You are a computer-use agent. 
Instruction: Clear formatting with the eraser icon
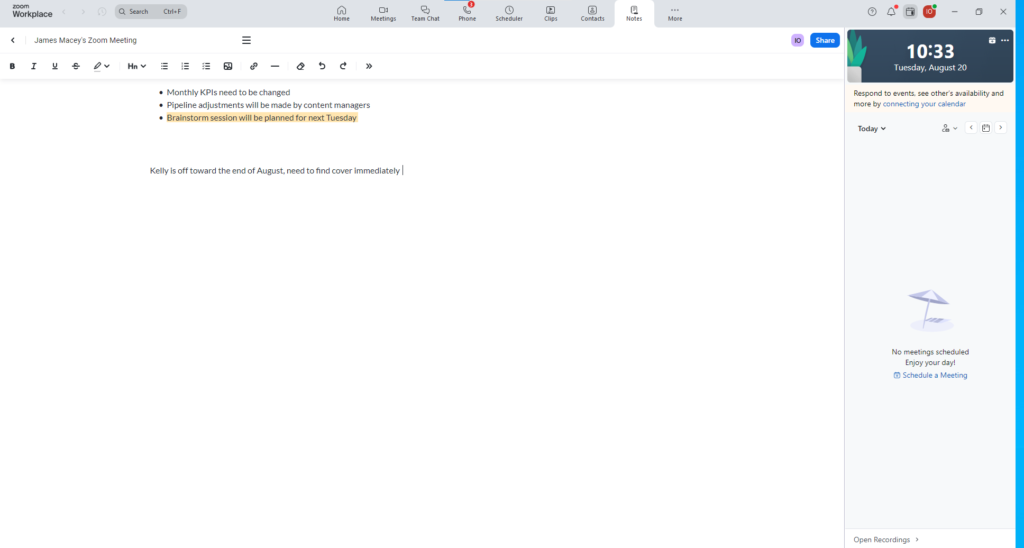[300, 66]
